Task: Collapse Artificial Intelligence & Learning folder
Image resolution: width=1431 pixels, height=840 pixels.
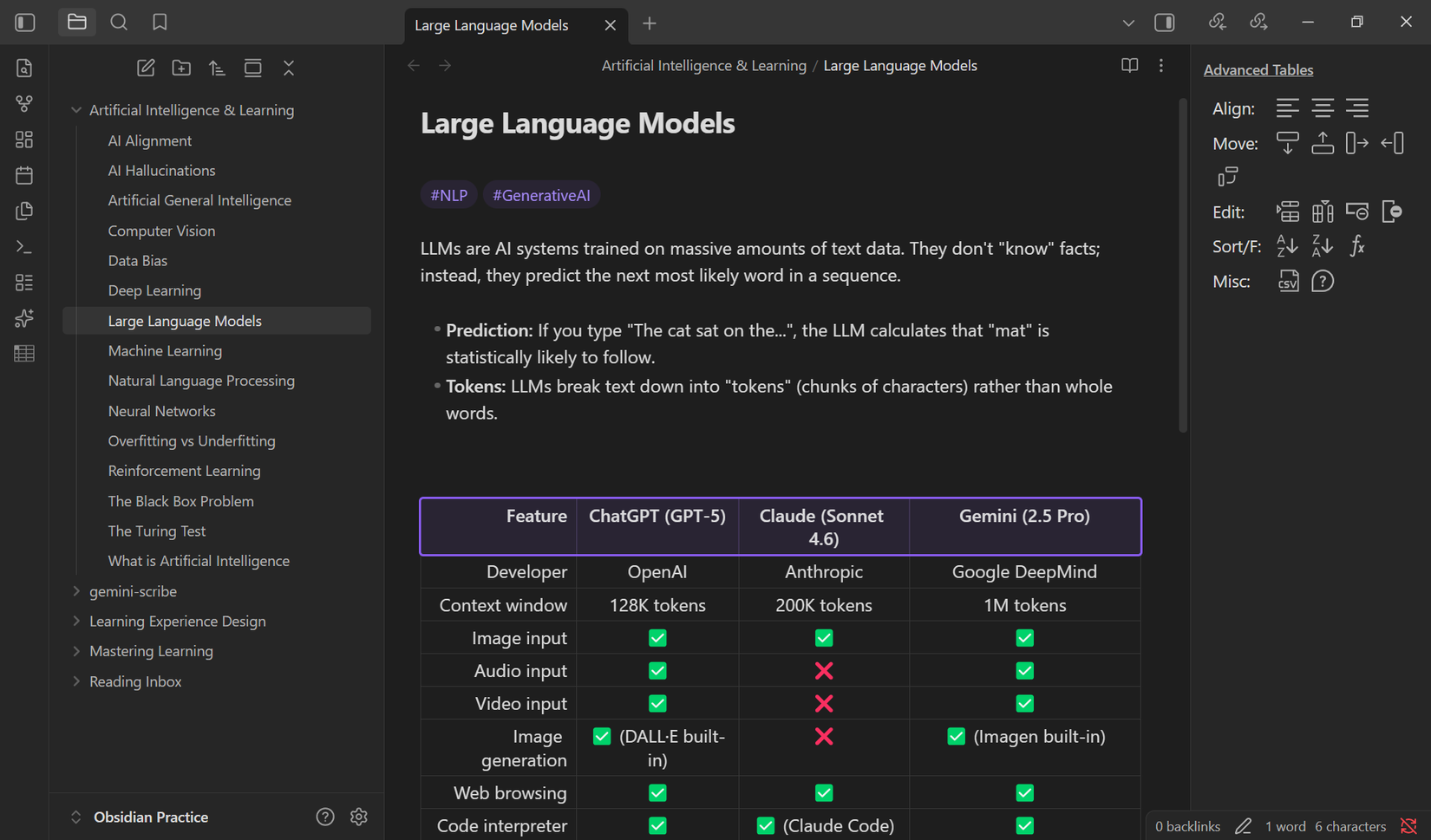Action: (76, 110)
